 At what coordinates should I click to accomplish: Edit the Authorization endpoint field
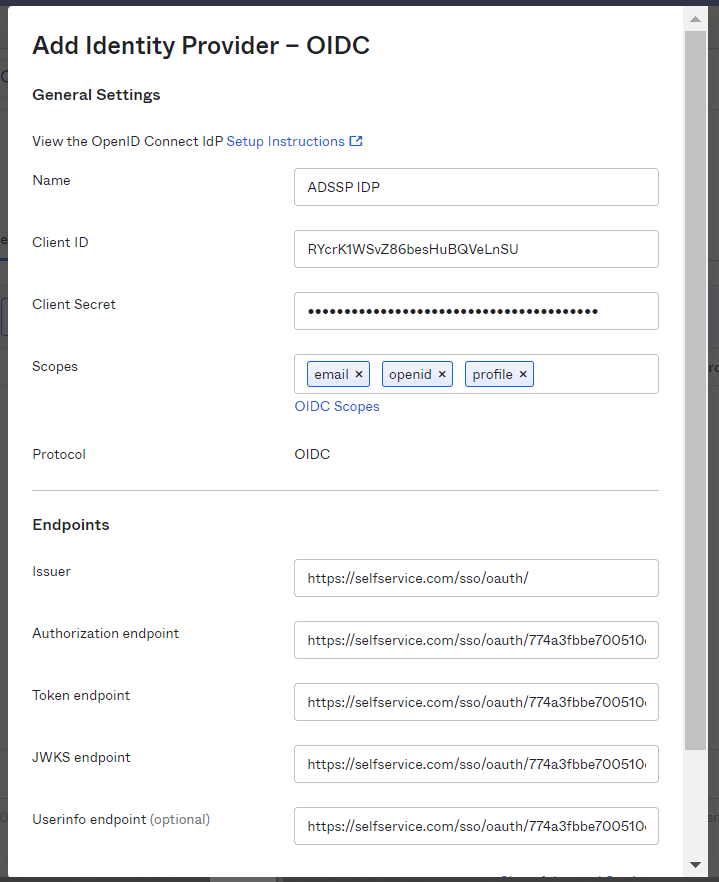[x=476, y=640]
